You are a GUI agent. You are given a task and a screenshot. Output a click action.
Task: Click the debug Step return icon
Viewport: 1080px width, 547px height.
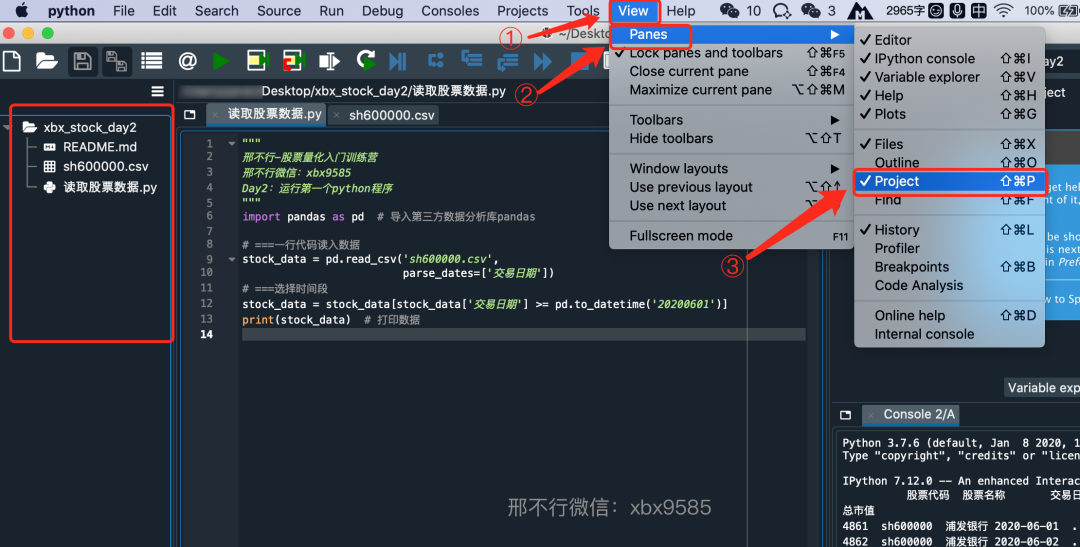[x=508, y=61]
